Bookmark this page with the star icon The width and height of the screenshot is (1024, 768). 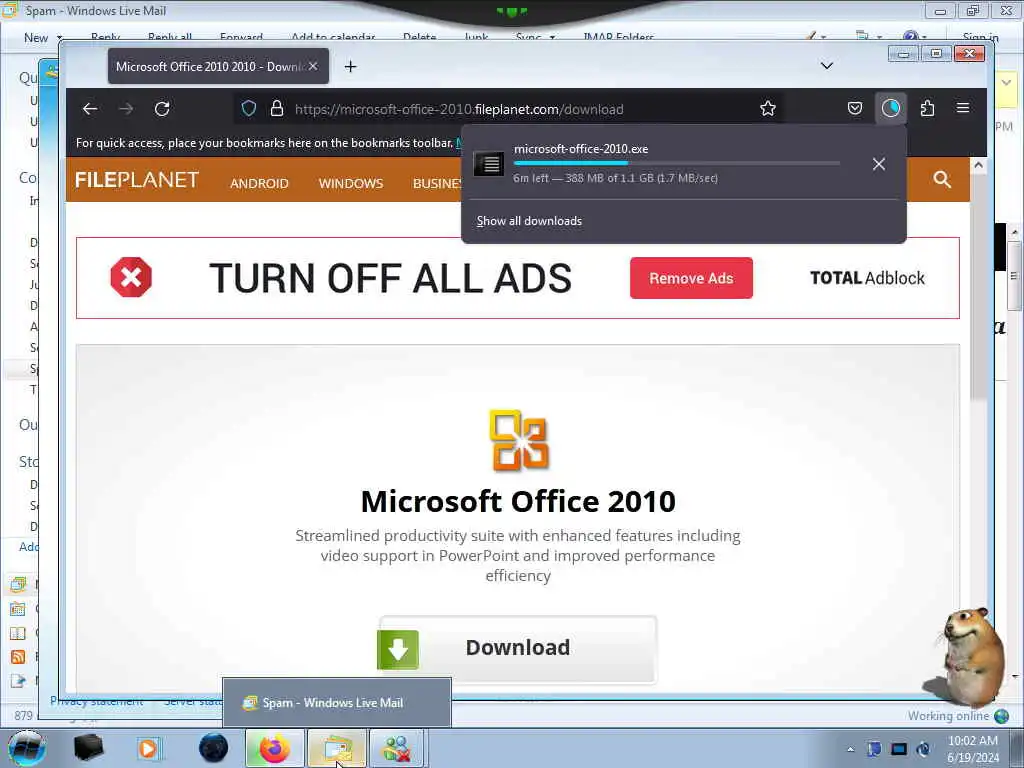click(768, 108)
